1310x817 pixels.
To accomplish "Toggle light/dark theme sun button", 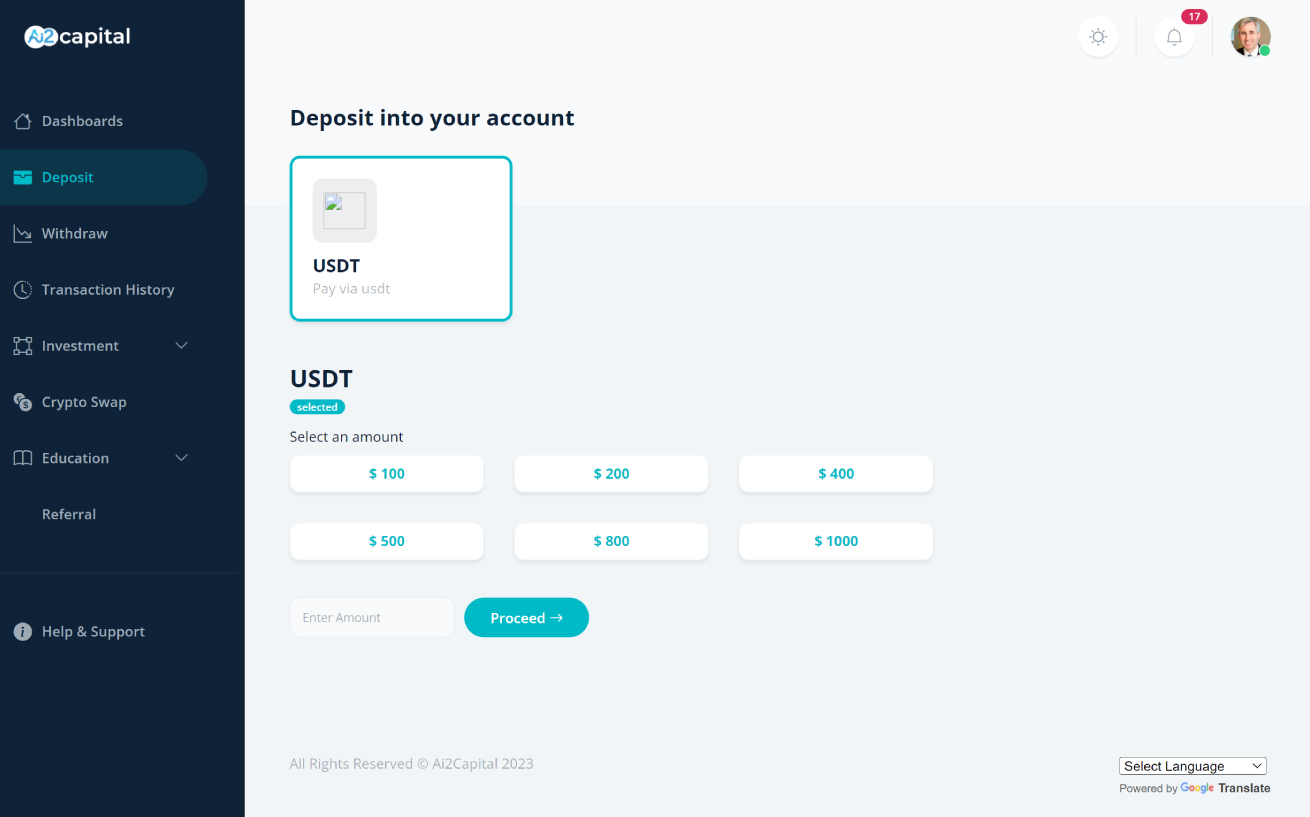I will coord(1098,37).
